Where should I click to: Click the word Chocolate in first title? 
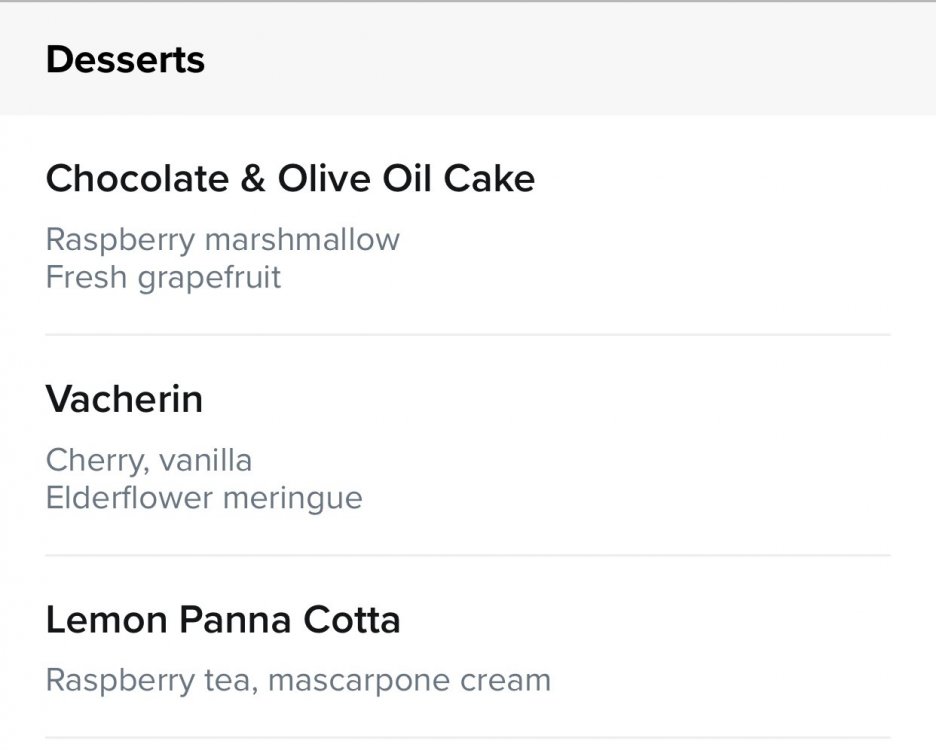click(137, 179)
